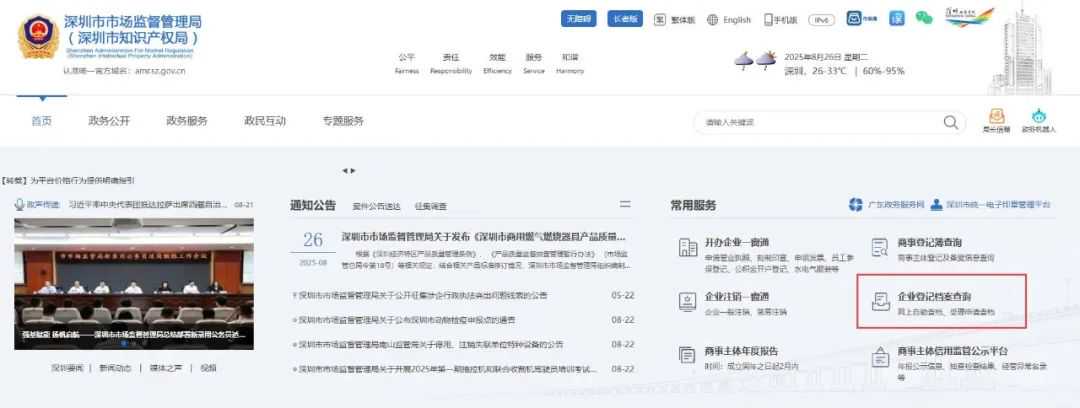The height and width of the screenshot is (408, 1080).
Task: Click the colorful Shenzhen government portal logo
Action: click(x=969, y=17)
